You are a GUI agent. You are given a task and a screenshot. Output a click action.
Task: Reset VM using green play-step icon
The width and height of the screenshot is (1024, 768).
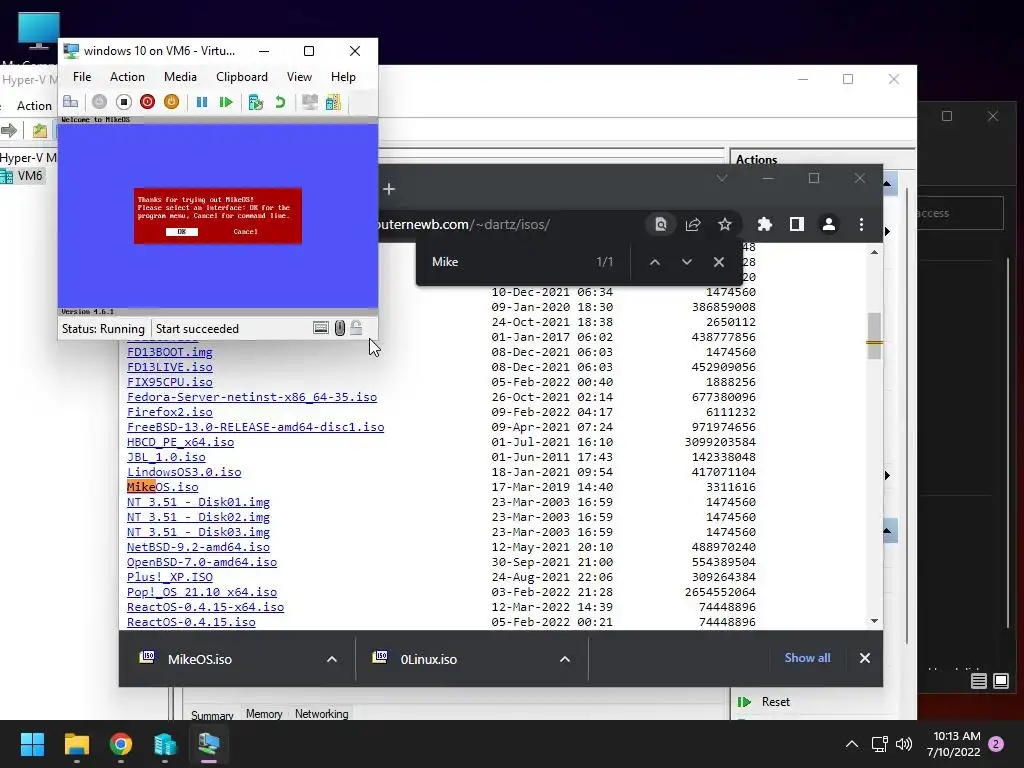pyautogui.click(x=226, y=102)
